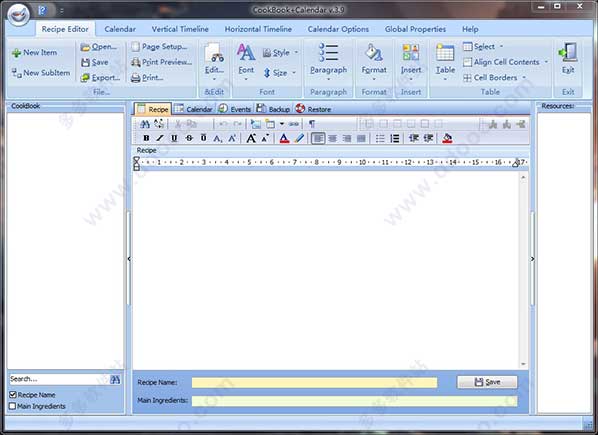
Task: Click the Recipe Name input field
Action: click(x=314, y=382)
